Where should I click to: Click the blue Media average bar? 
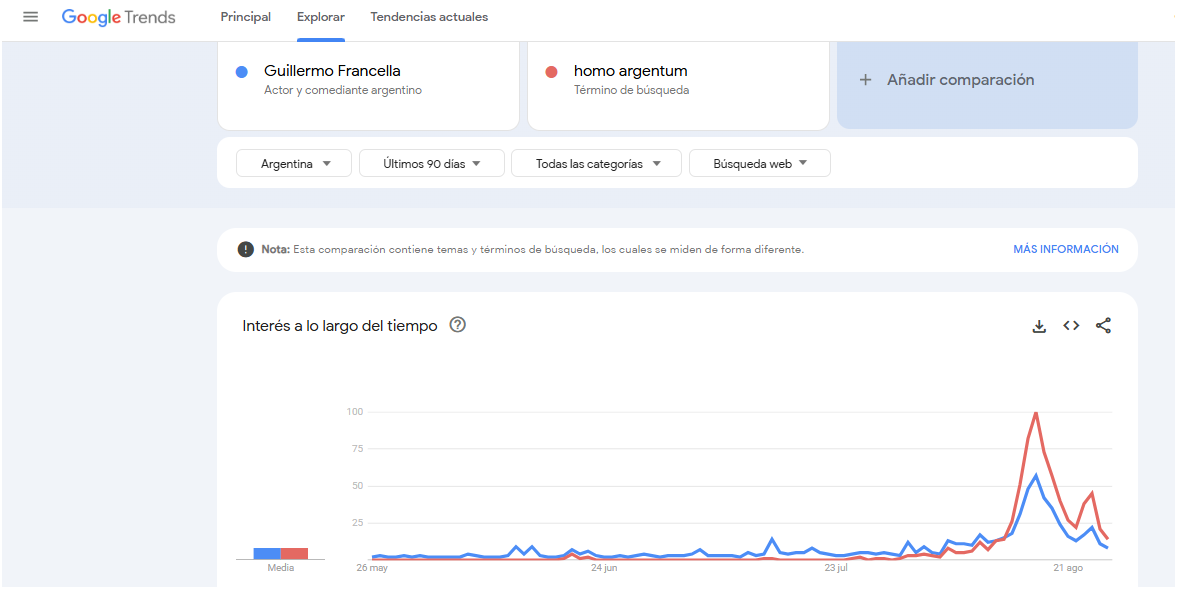point(266,554)
